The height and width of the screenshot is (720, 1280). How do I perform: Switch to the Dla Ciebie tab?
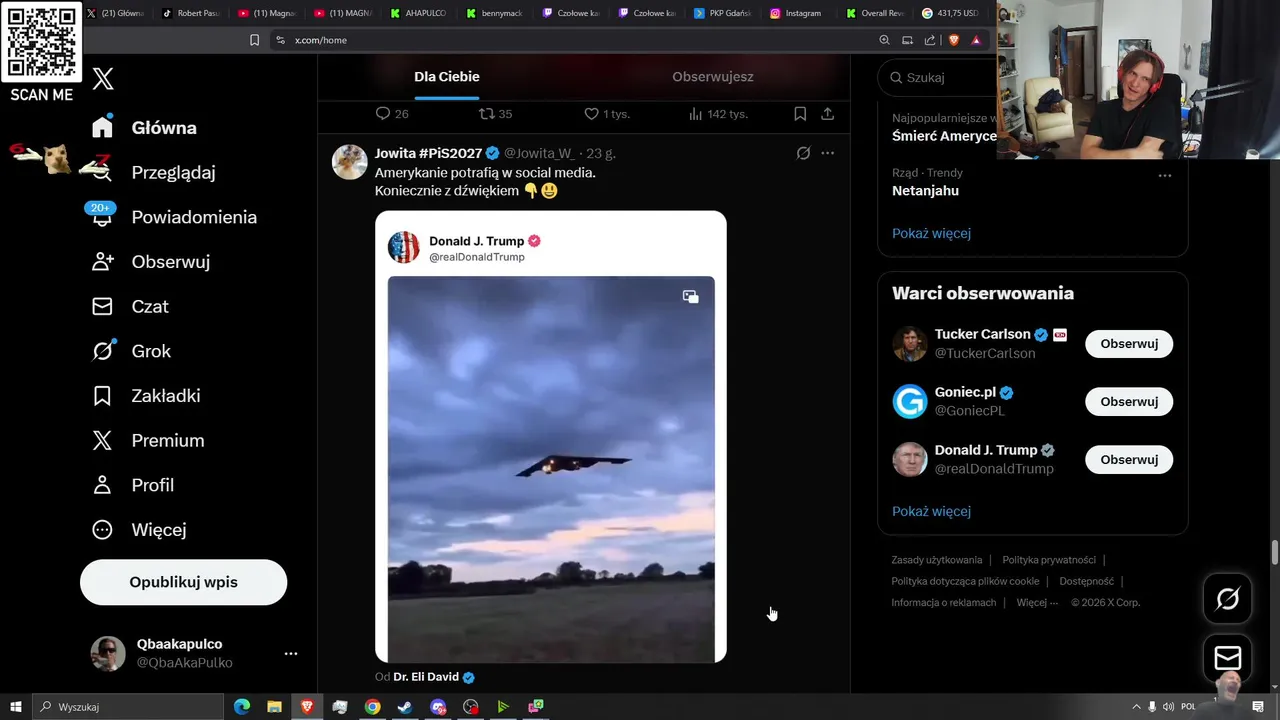pyautogui.click(x=447, y=77)
